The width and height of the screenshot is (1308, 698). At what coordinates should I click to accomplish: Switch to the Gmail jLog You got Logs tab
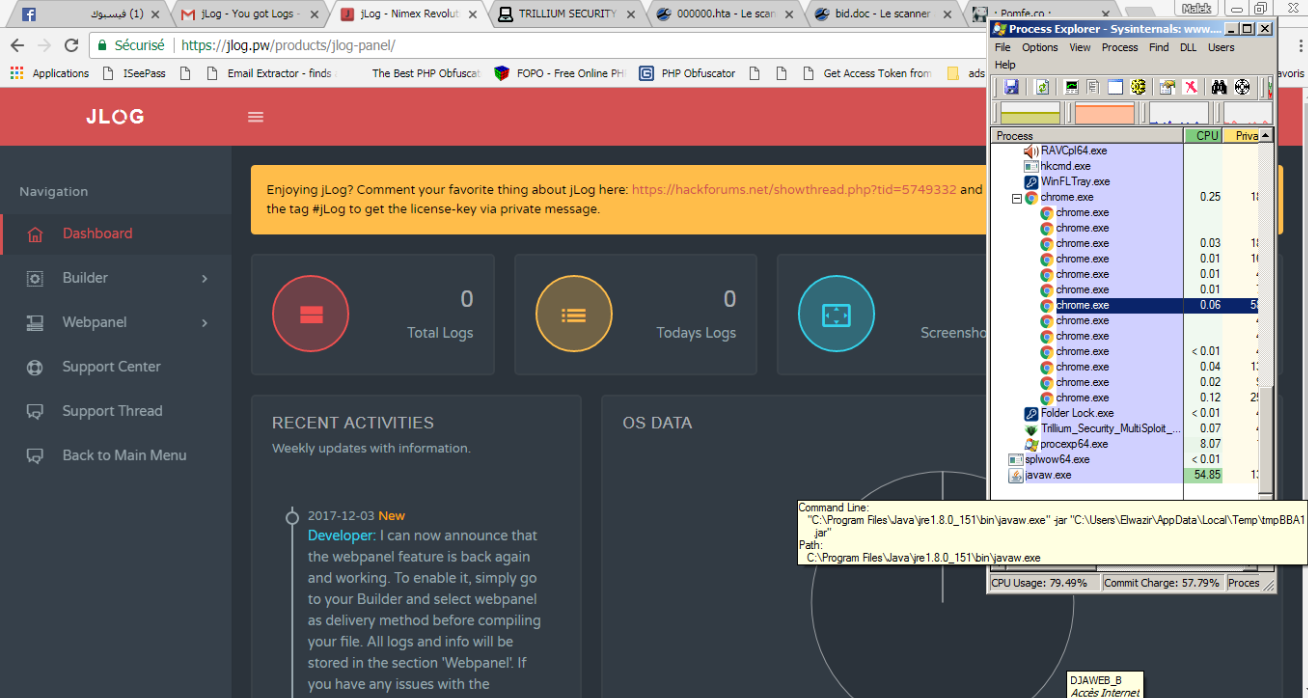click(x=250, y=14)
